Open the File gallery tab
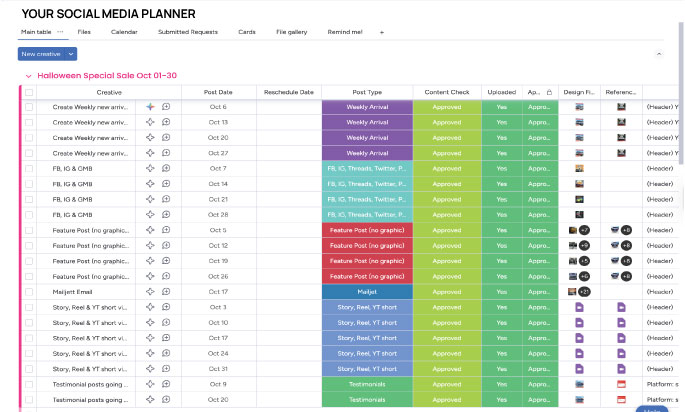 click(x=291, y=32)
